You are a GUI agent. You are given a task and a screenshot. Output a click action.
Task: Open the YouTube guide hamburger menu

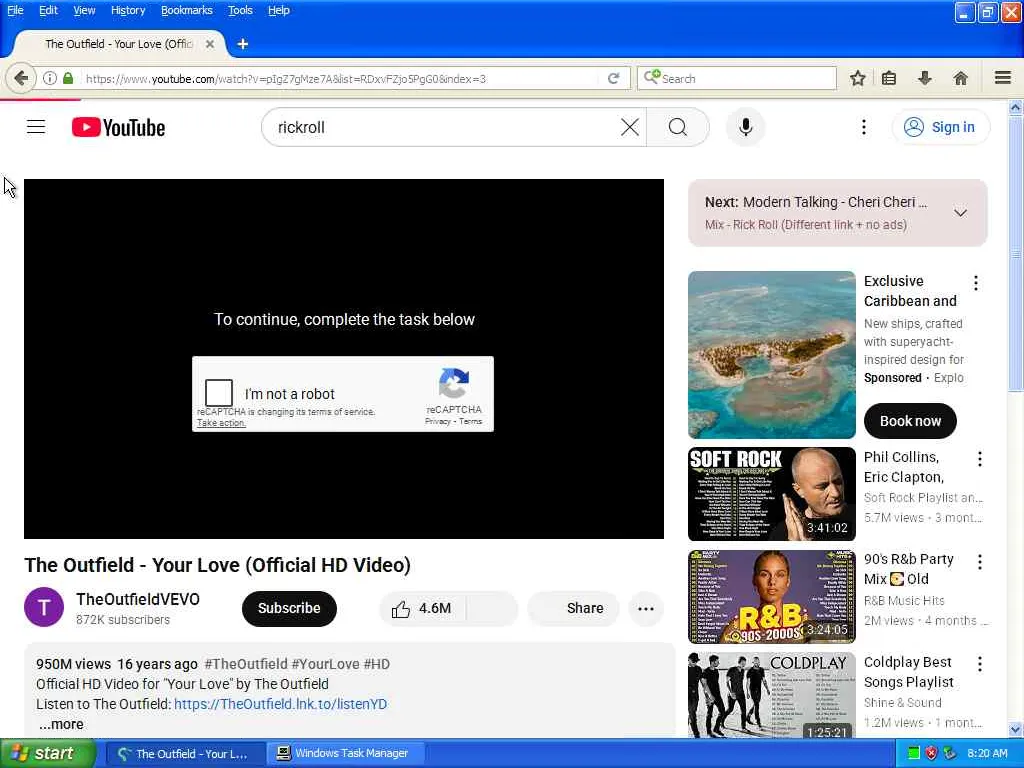(x=36, y=127)
